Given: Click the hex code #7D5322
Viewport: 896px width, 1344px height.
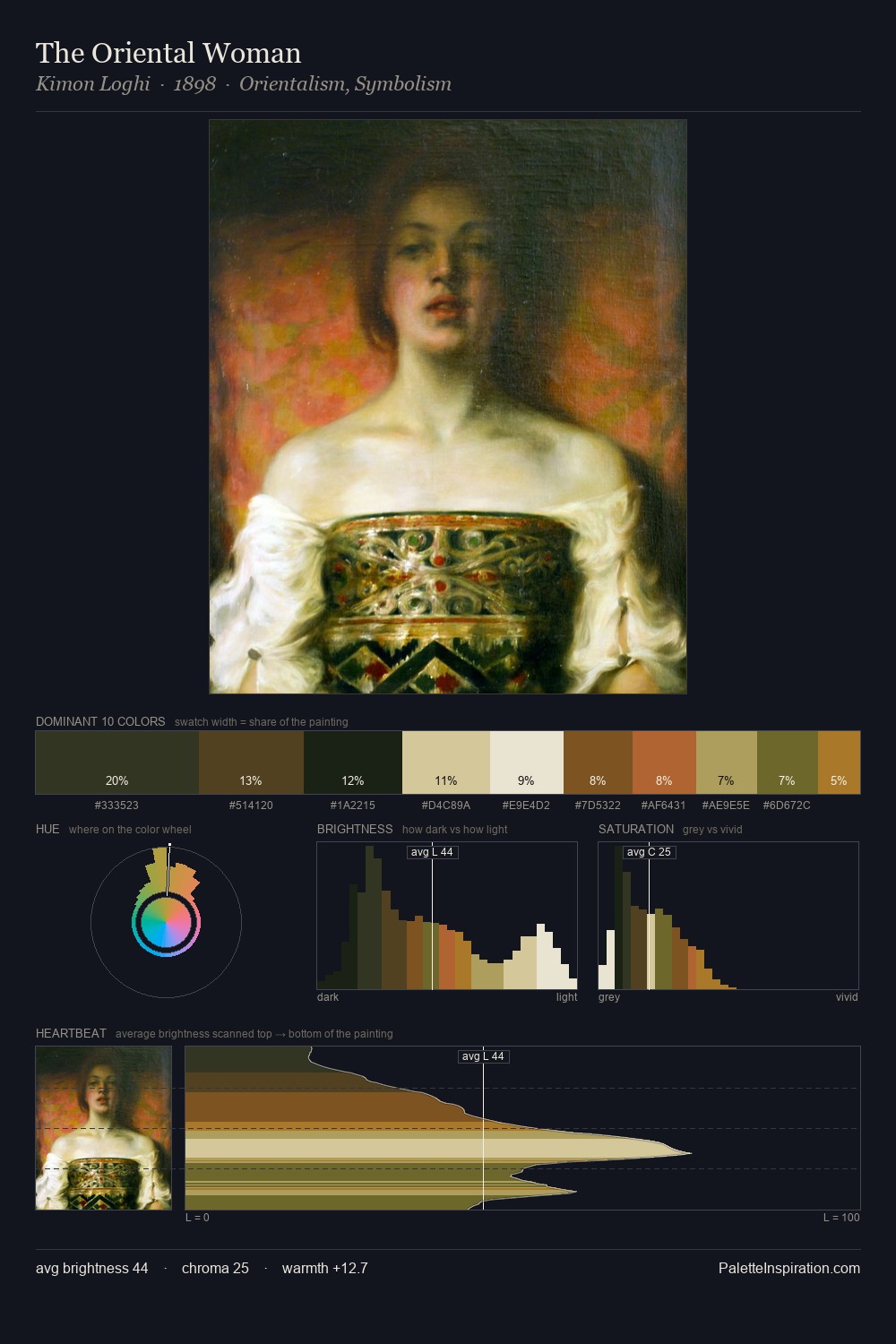Looking at the screenshot, I should point(598,806).
